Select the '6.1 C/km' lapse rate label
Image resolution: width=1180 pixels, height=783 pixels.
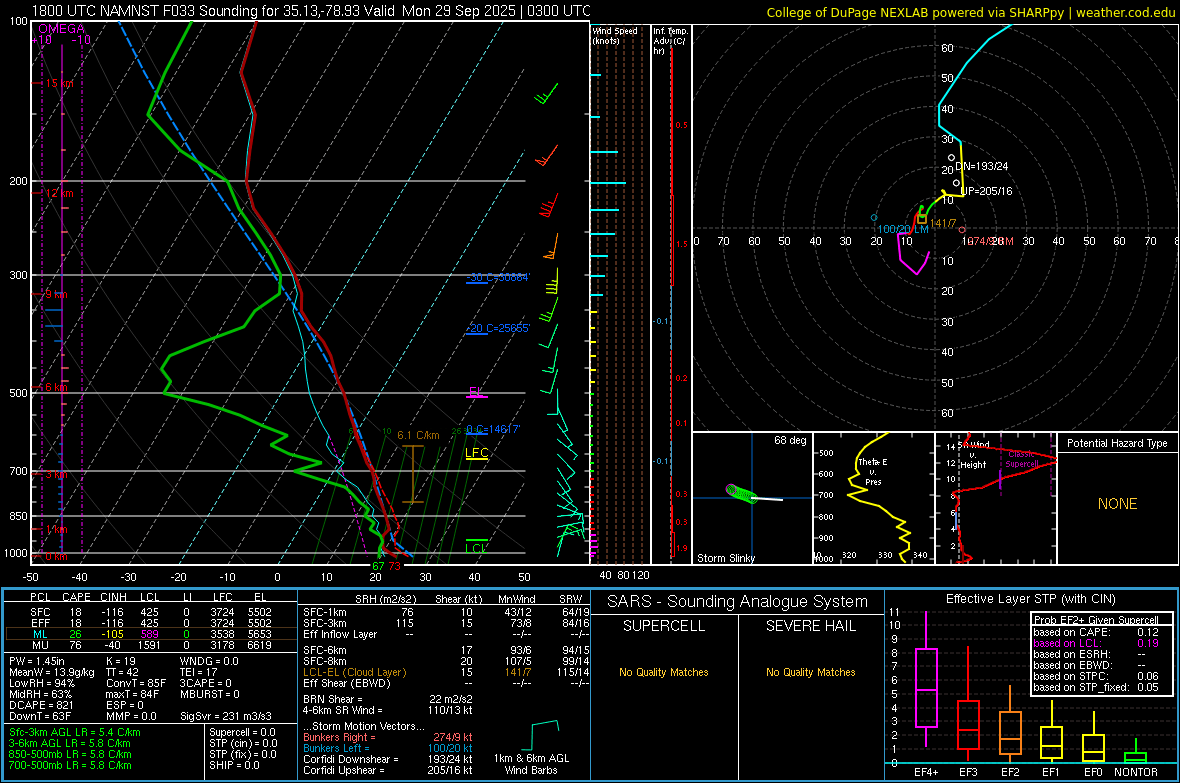[x=418, y=435]
